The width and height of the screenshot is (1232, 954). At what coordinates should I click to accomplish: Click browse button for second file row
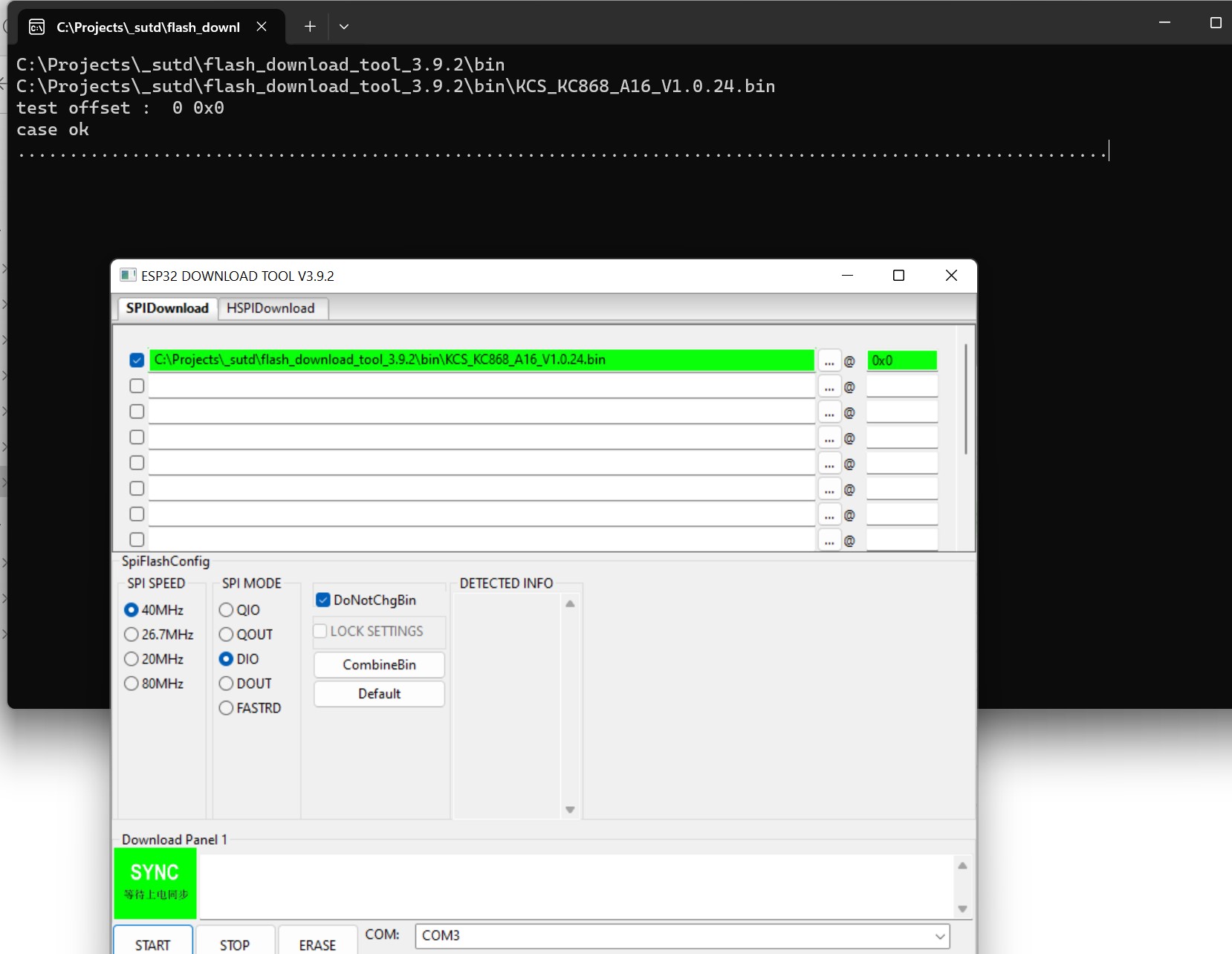coord(829,386)
